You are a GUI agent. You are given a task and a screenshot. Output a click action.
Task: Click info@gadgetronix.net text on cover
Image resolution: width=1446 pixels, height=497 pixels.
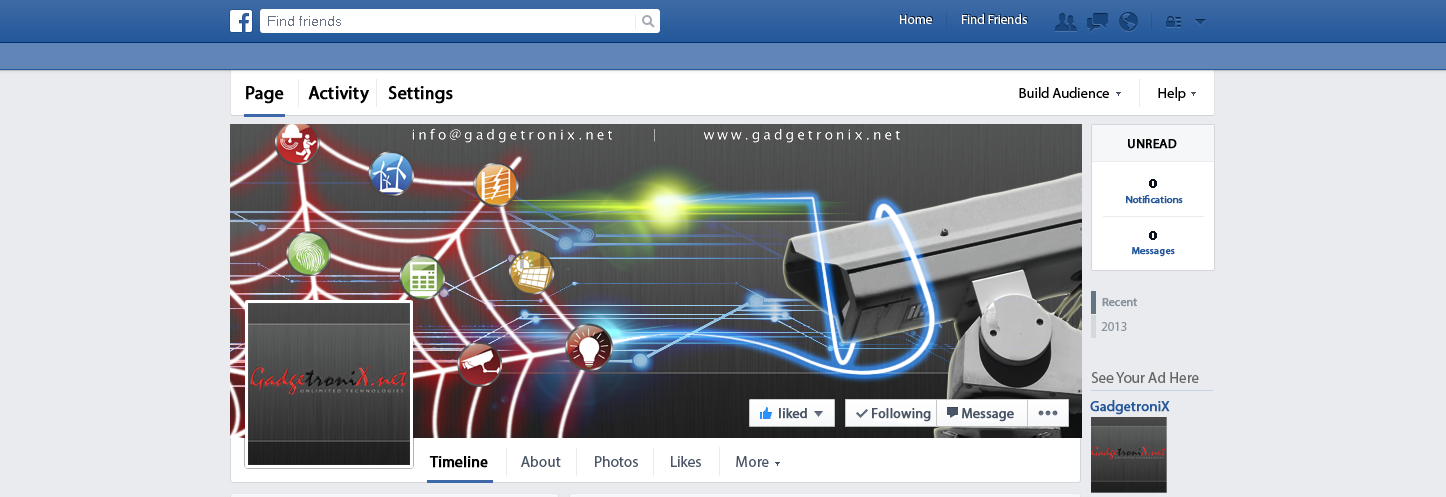point(513,135)
